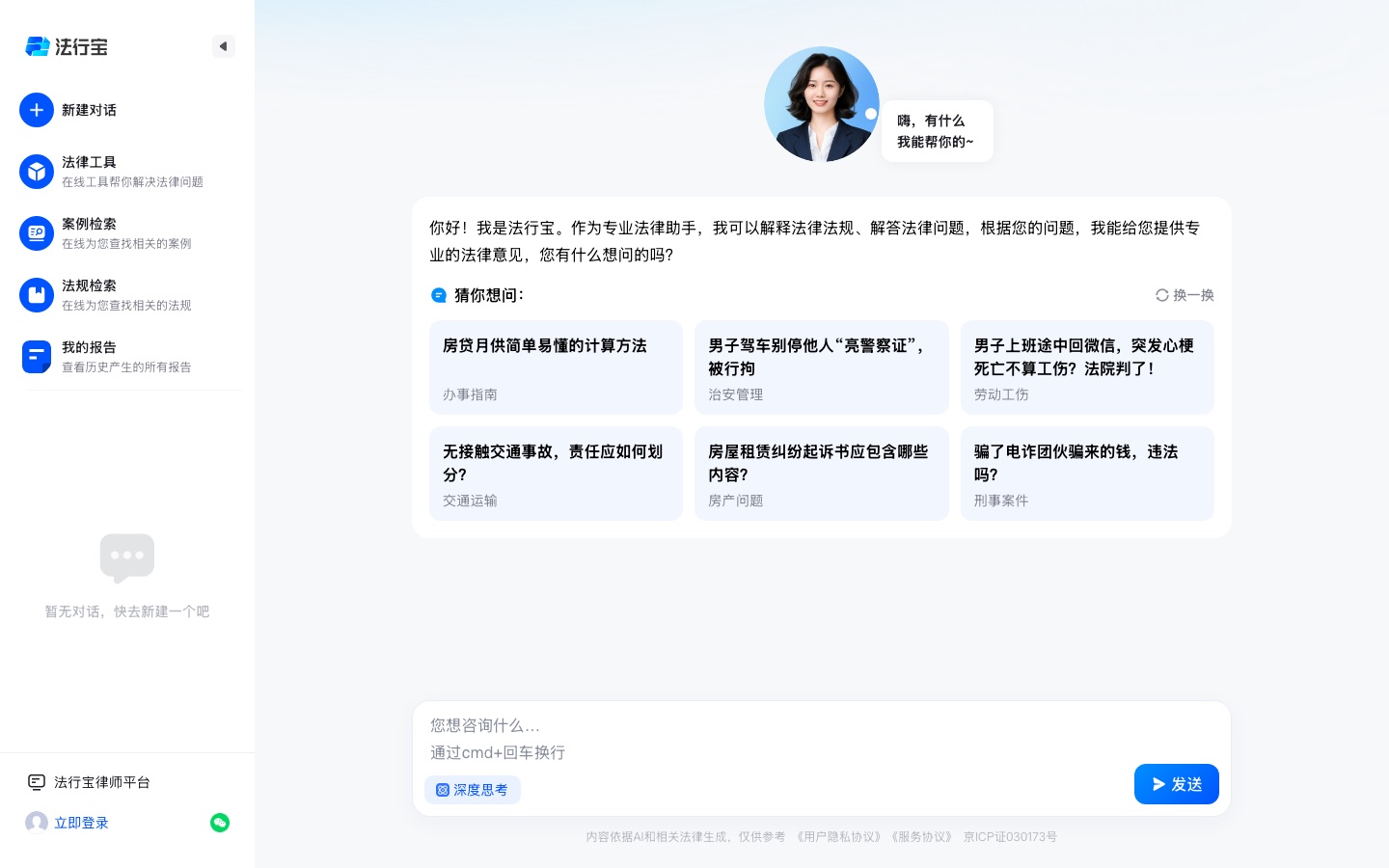Select the 骗了电诈团伙骗来的钱 suggestion card
The width and height of the screenshot is (1389, 868).
pyautogui.click(x=1087, y=474)
